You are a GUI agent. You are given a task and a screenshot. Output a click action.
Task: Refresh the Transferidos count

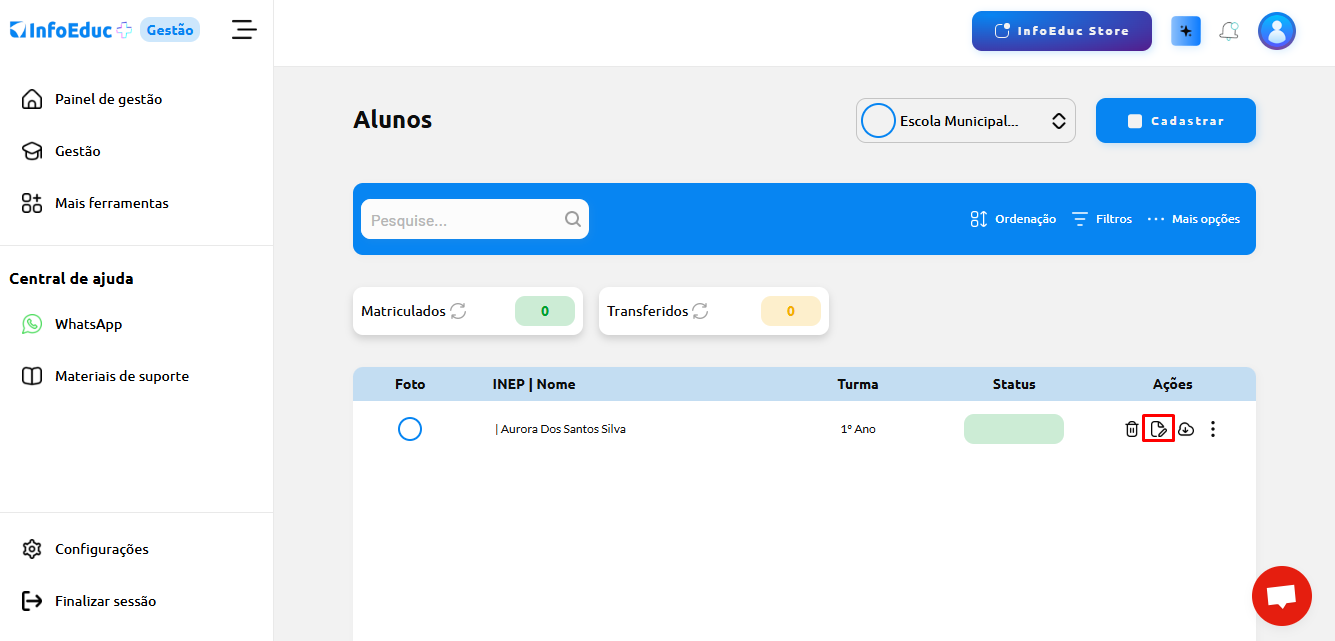point(700,311)
